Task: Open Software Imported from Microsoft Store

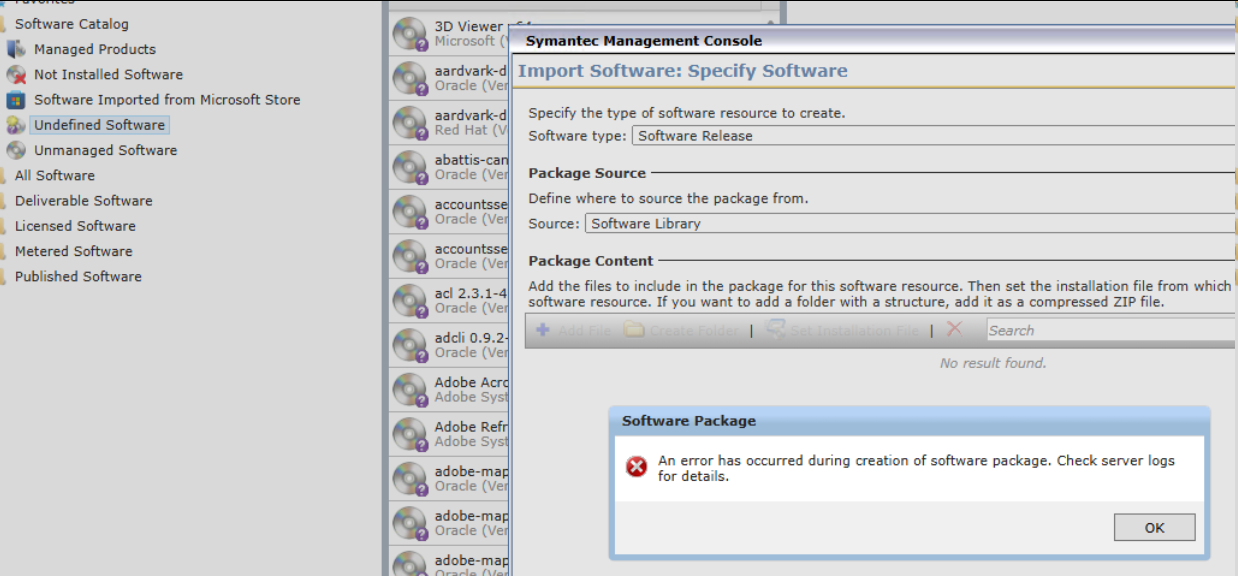Action: (166, 100)
